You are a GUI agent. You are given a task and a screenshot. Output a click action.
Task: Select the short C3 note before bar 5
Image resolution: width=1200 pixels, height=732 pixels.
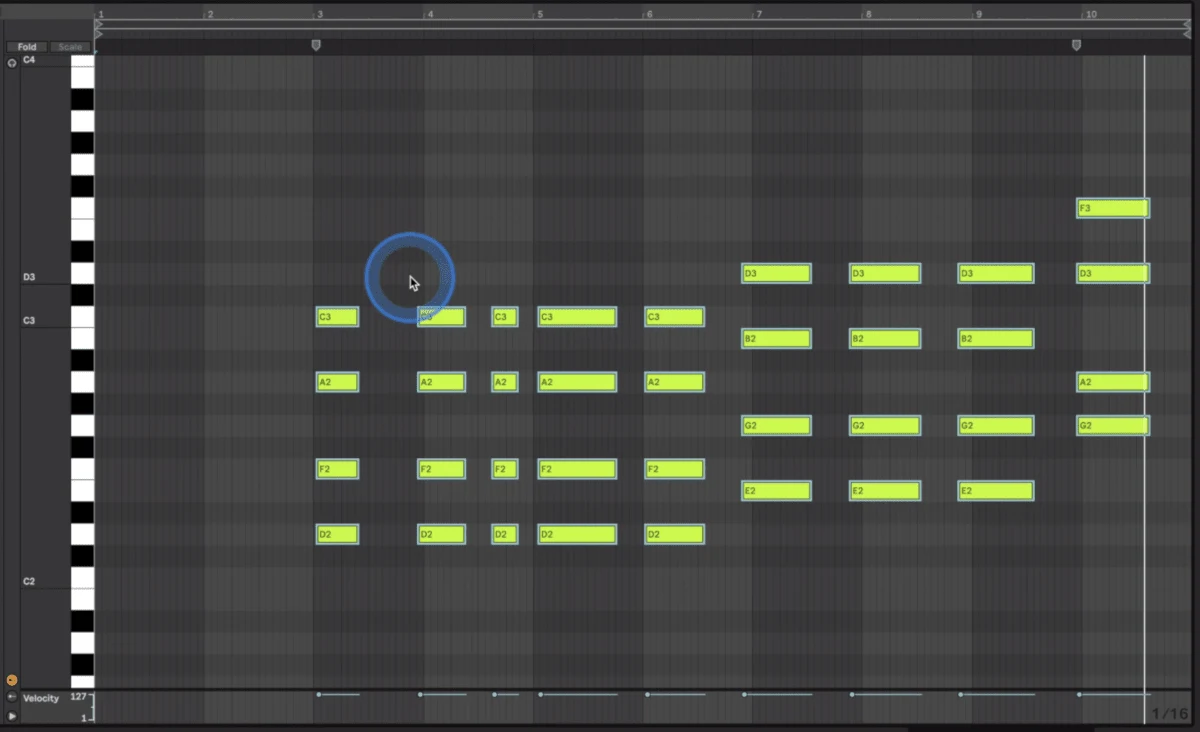click(x=505, y=317)
